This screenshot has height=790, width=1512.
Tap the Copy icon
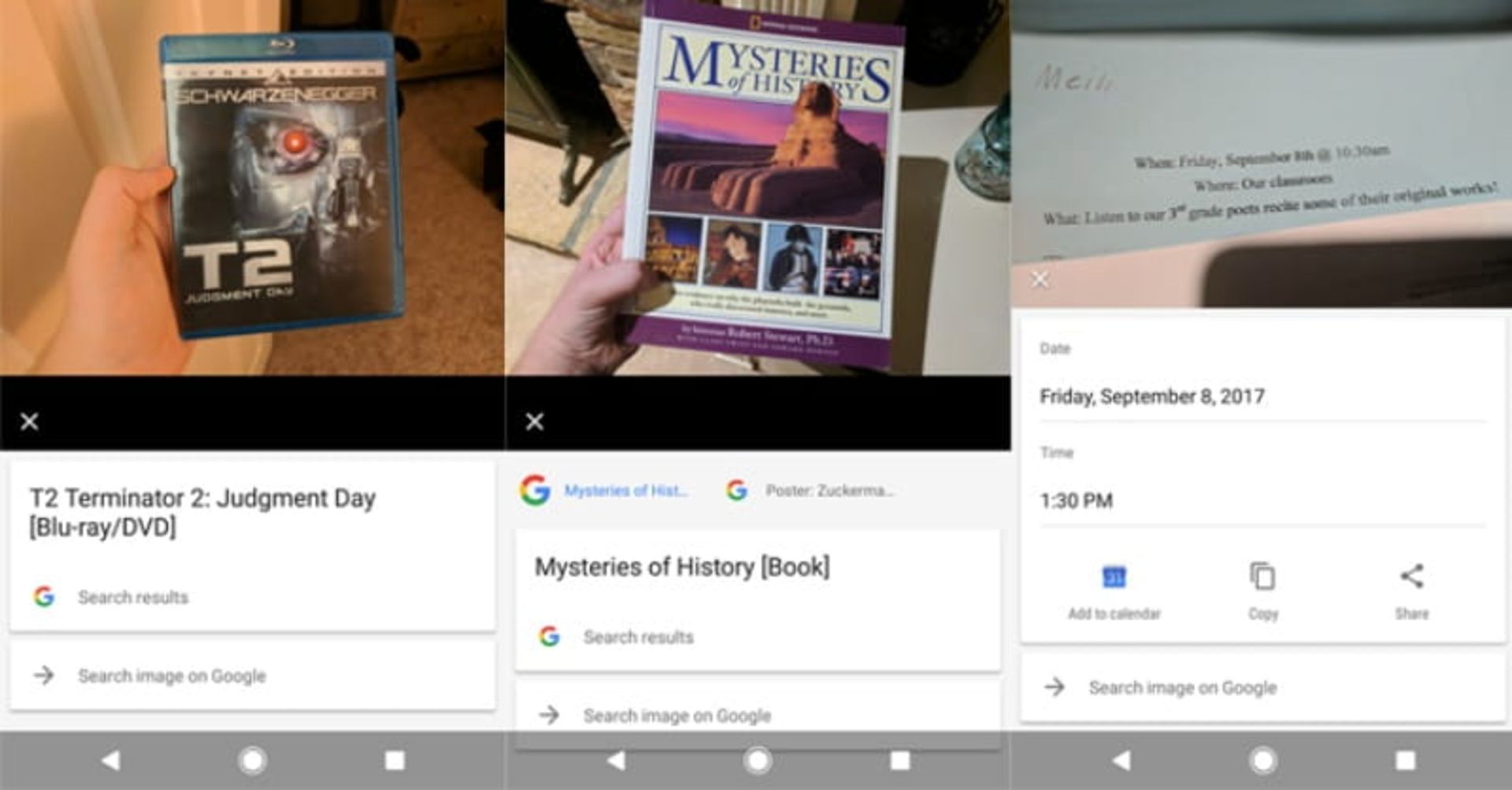point(1262,577)
